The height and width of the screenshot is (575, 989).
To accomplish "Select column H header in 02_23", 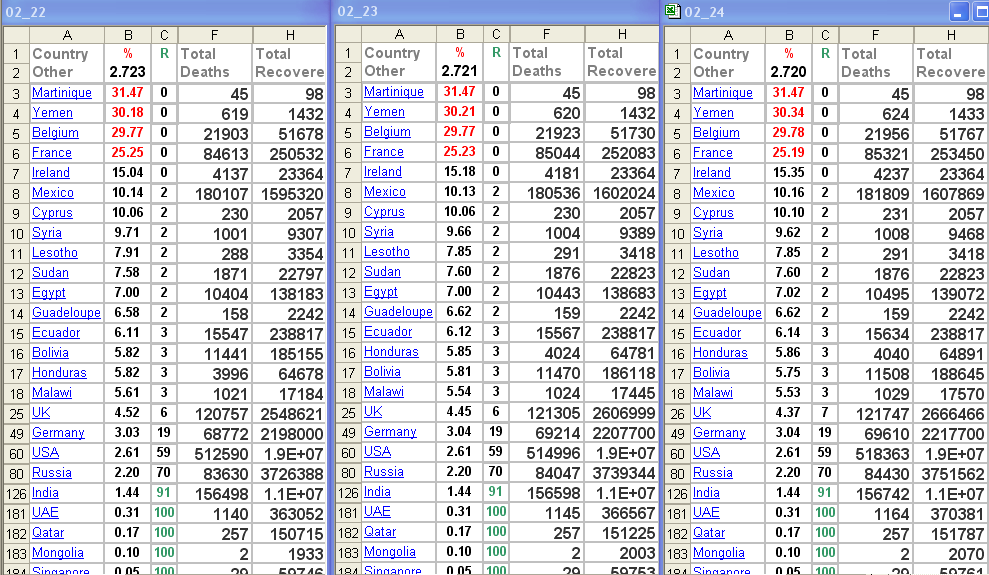I will pyautogui.click(x=621, y=35).
